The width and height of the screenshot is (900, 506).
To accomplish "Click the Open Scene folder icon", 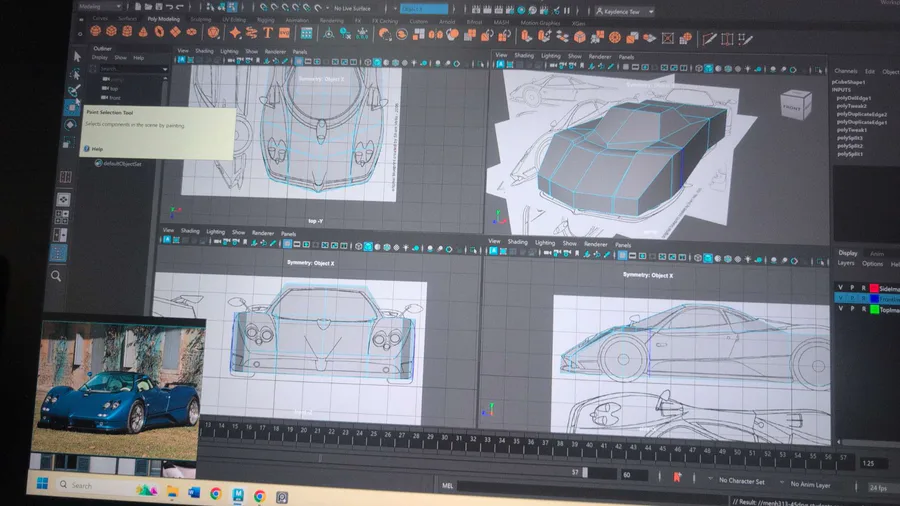I will (x=148, y=7).
